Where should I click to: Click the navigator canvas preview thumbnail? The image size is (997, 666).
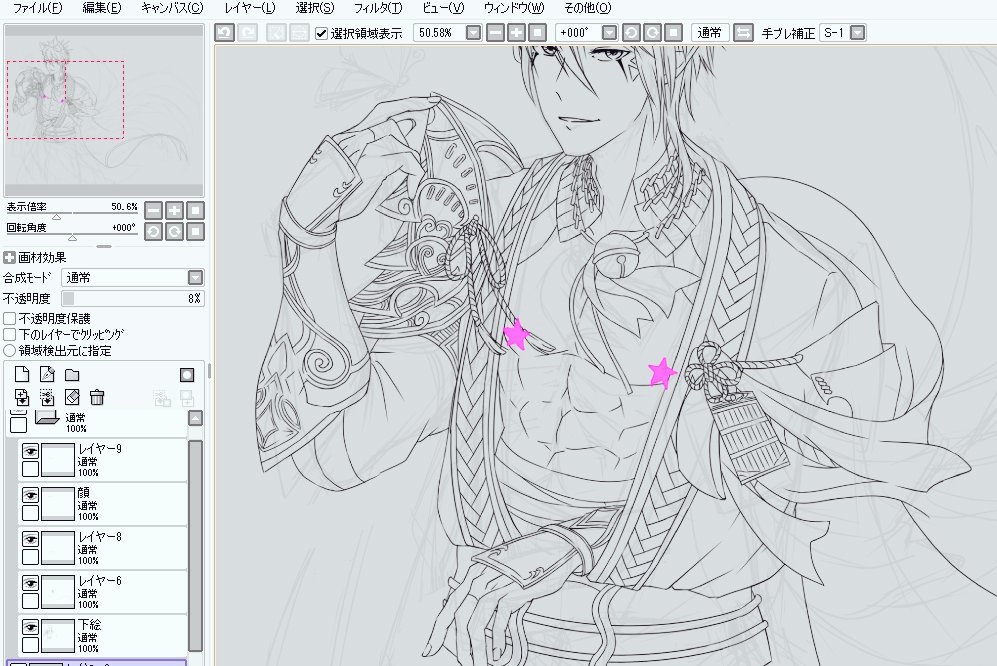pyautogui.click(x=104, y=110)
